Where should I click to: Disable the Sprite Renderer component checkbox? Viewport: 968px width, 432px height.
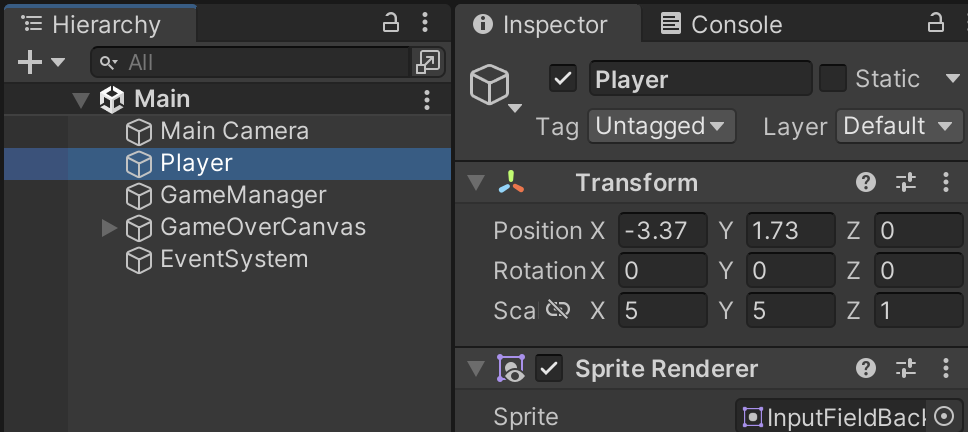click(x=549, y=369)
